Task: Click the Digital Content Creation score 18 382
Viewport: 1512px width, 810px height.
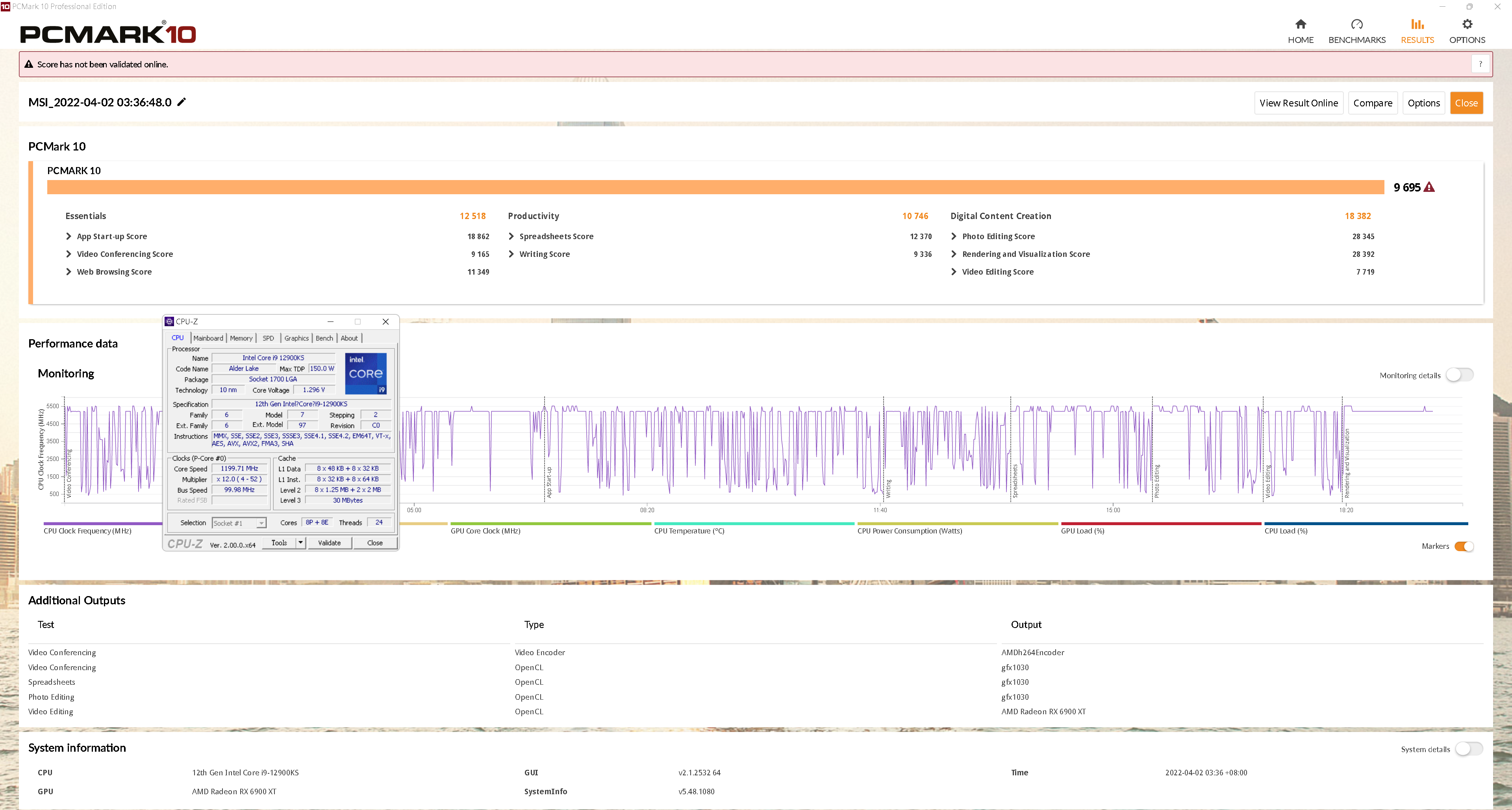Action: 1358,216
